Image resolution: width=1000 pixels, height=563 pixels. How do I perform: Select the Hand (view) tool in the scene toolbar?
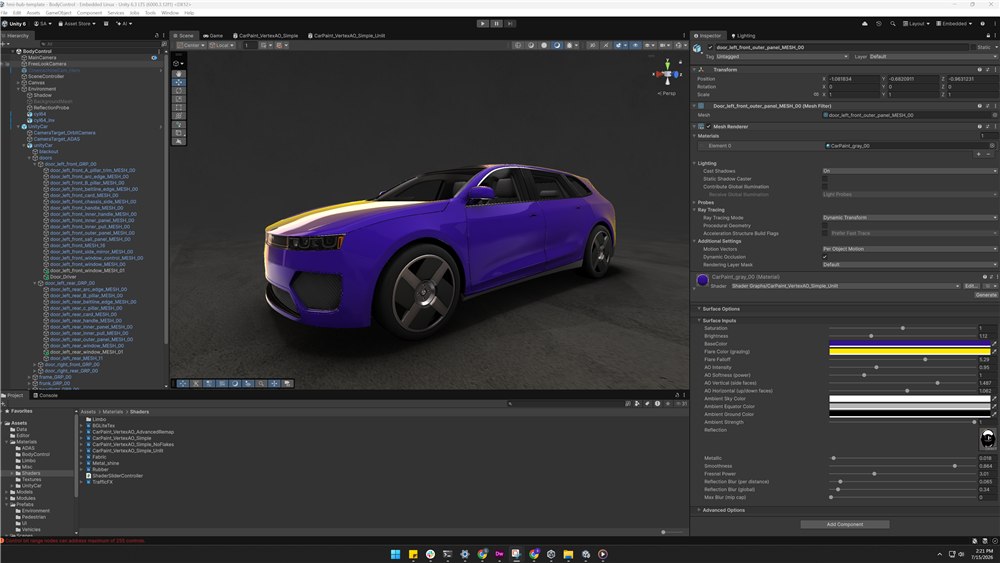tap(179, 74)
